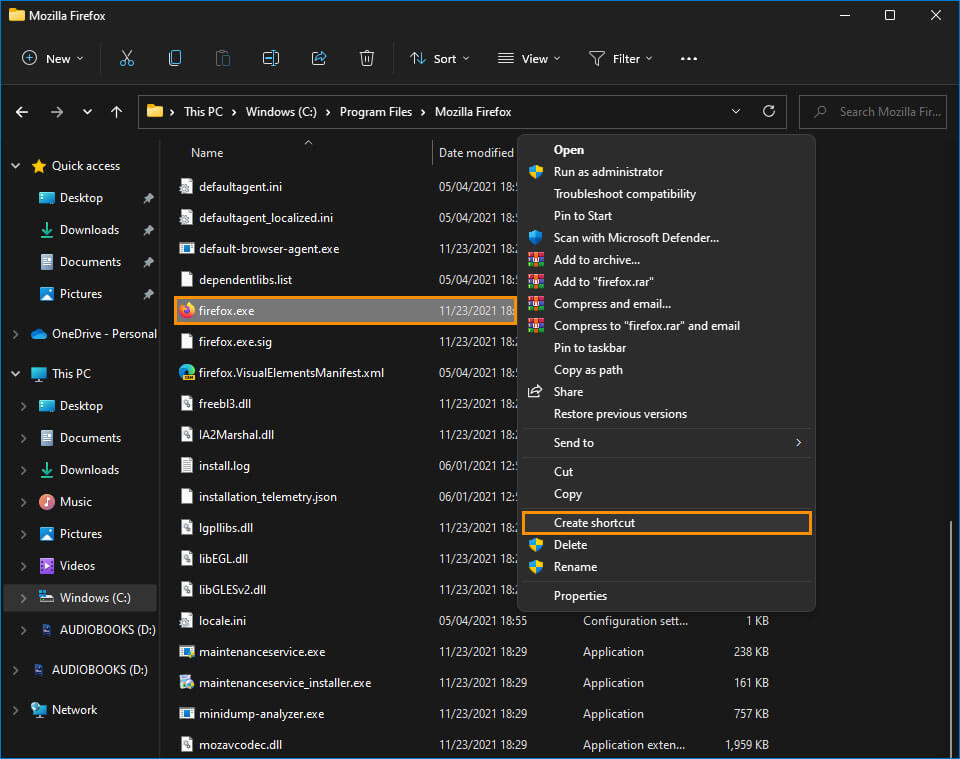The image size is (960, 759).
Task: Select installation_telemetry.json file
Action: pyautogui.click(x=268, y=497)
